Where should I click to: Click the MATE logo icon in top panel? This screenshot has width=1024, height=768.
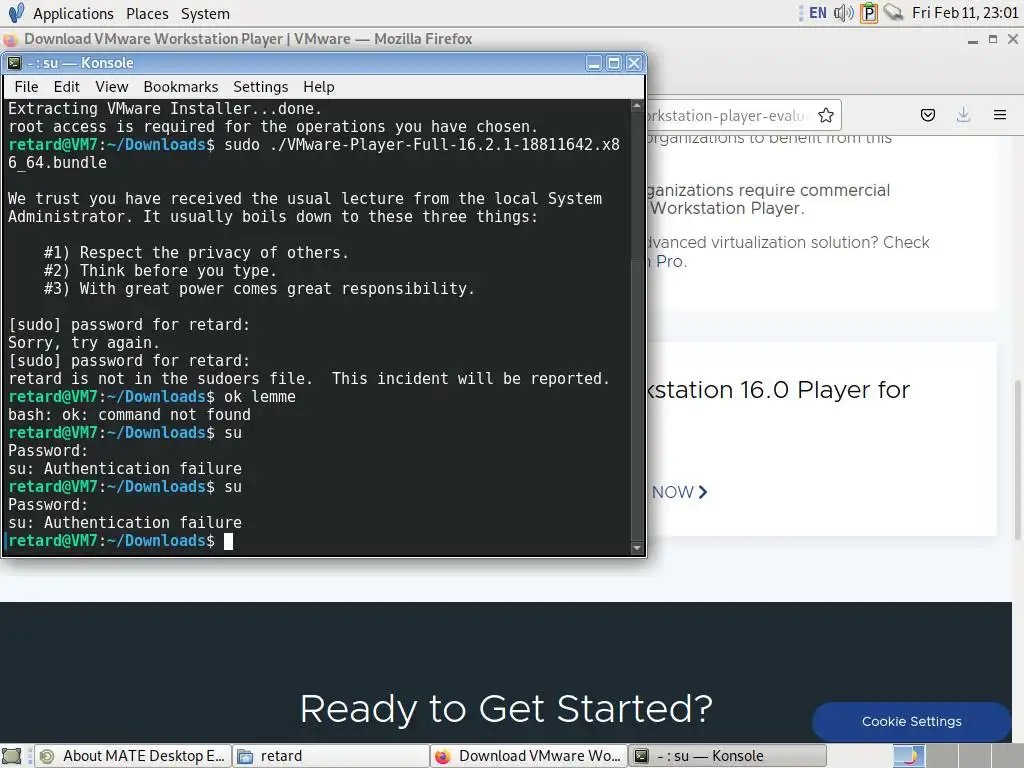[x=16, y=12]
